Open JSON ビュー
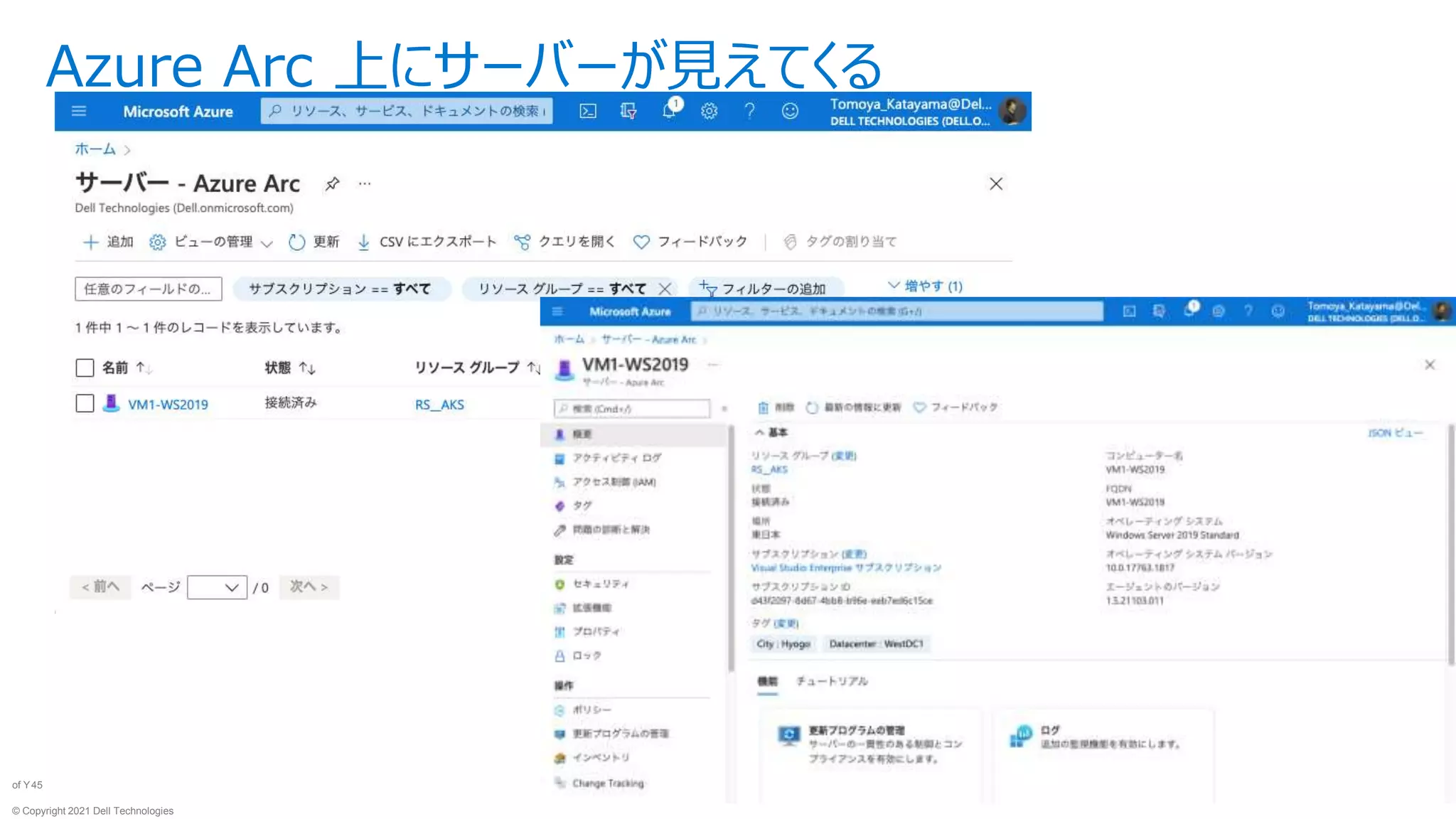This screenshot has width=1456, height=819. click(1395, 432)
